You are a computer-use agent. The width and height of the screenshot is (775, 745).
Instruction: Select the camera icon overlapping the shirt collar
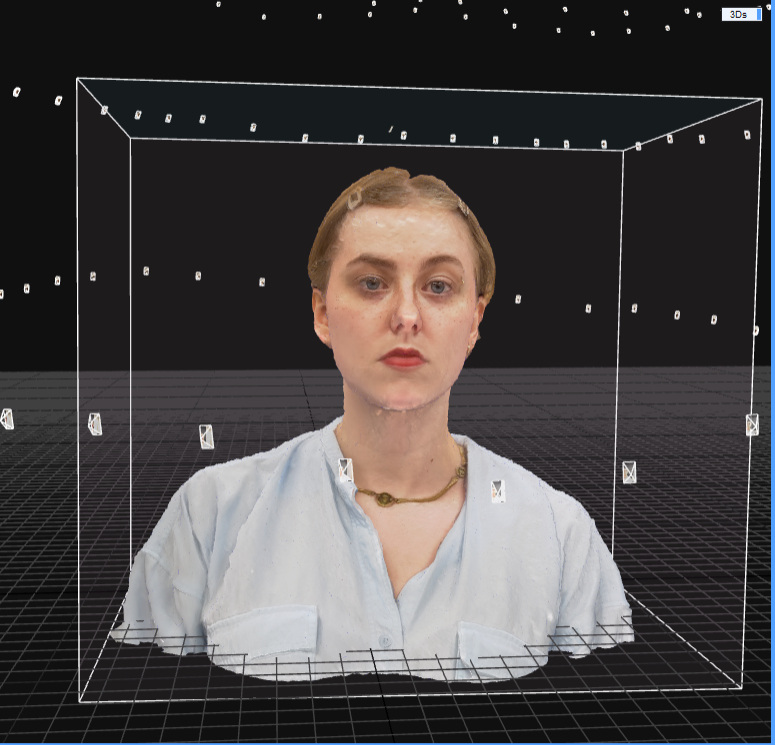click(345, 469)
